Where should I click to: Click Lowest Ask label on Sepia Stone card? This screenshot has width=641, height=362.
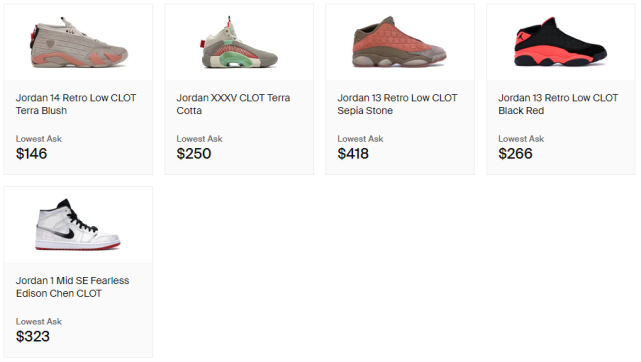(361, 139)
